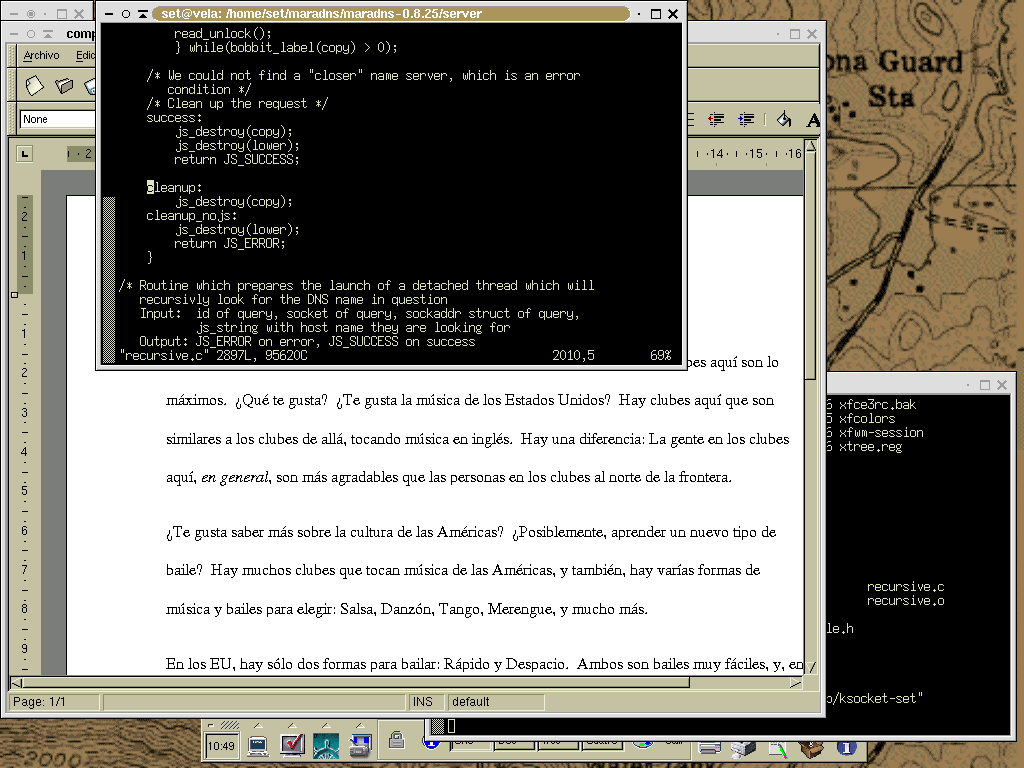1024x768 pixels.
Task: Click the vim terminal shade arrow button
Action: (x=143, y=14)
